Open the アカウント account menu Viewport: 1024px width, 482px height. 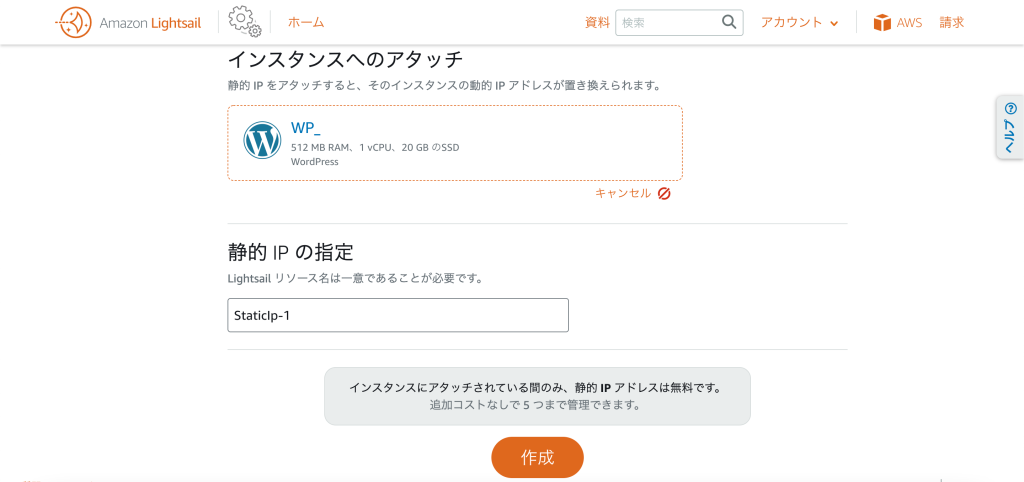pos(799,22)
